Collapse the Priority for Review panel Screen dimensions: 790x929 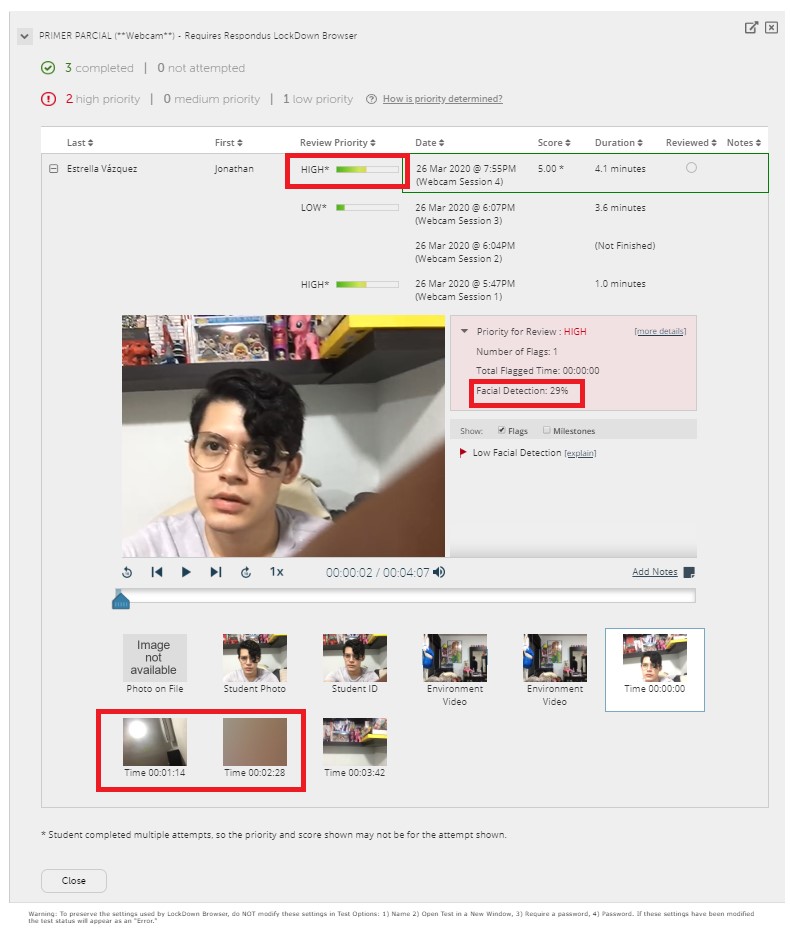tap(464, 331)
